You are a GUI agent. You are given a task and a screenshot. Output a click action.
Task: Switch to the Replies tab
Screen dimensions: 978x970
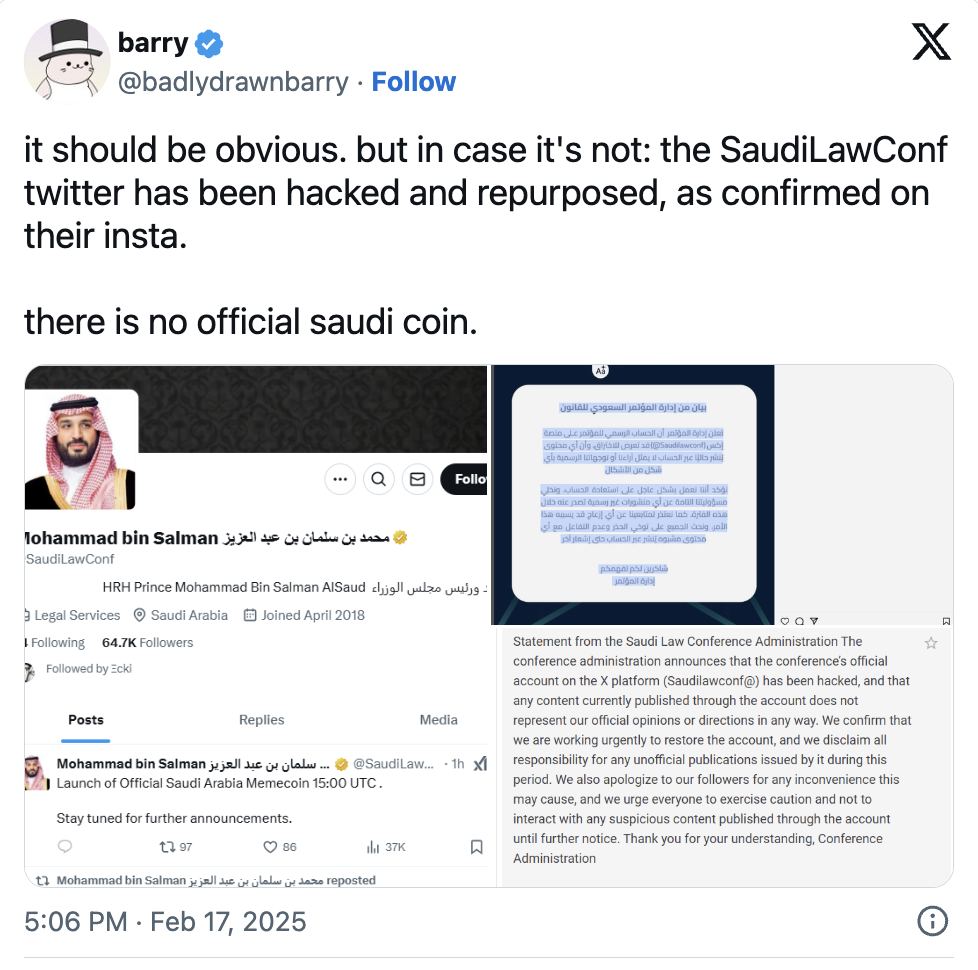261,719
